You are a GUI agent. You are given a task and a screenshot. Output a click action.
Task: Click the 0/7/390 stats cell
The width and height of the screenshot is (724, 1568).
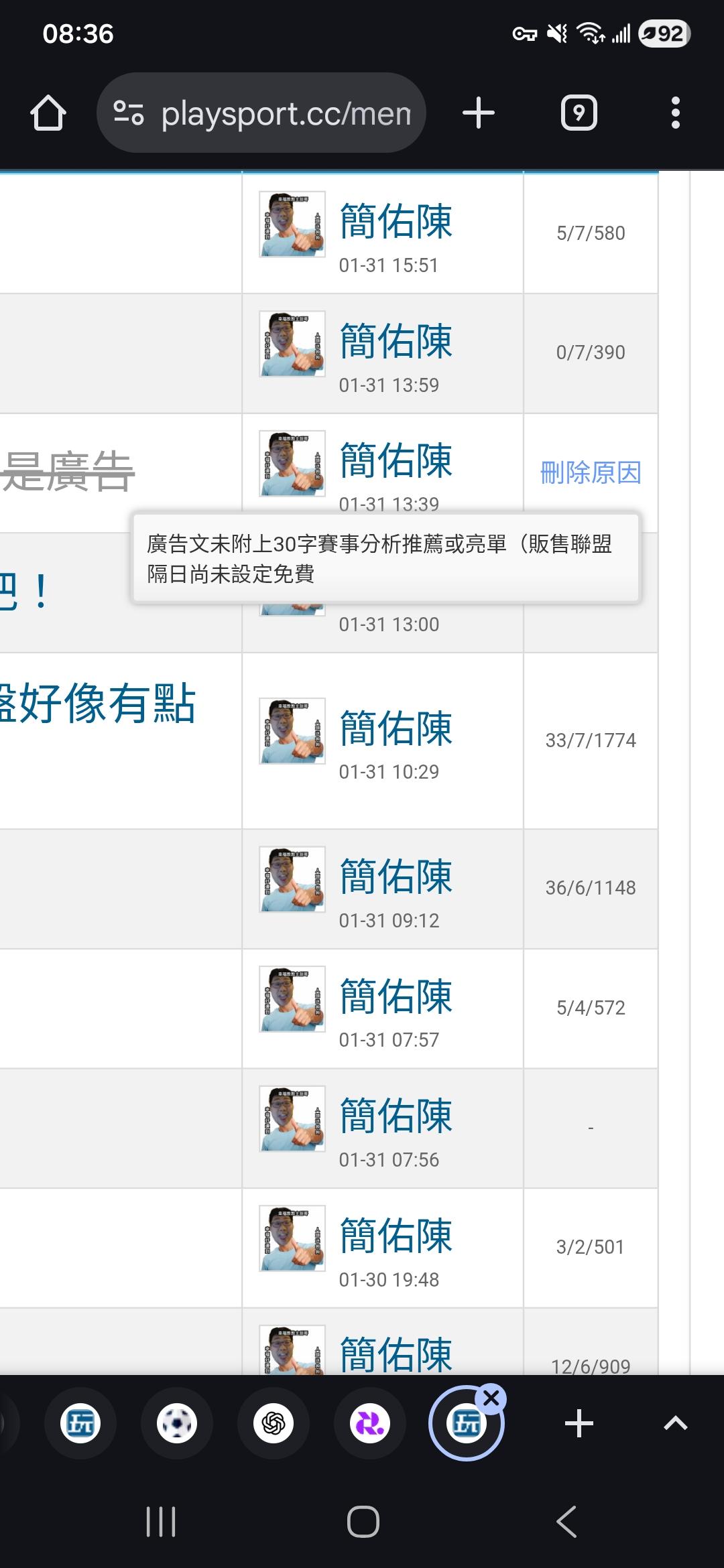coord(591,352)
